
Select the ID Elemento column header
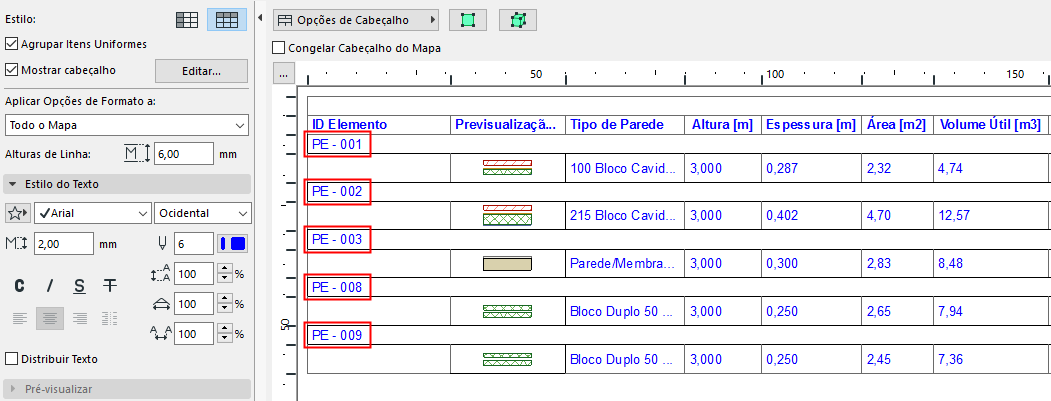[379, 125]
